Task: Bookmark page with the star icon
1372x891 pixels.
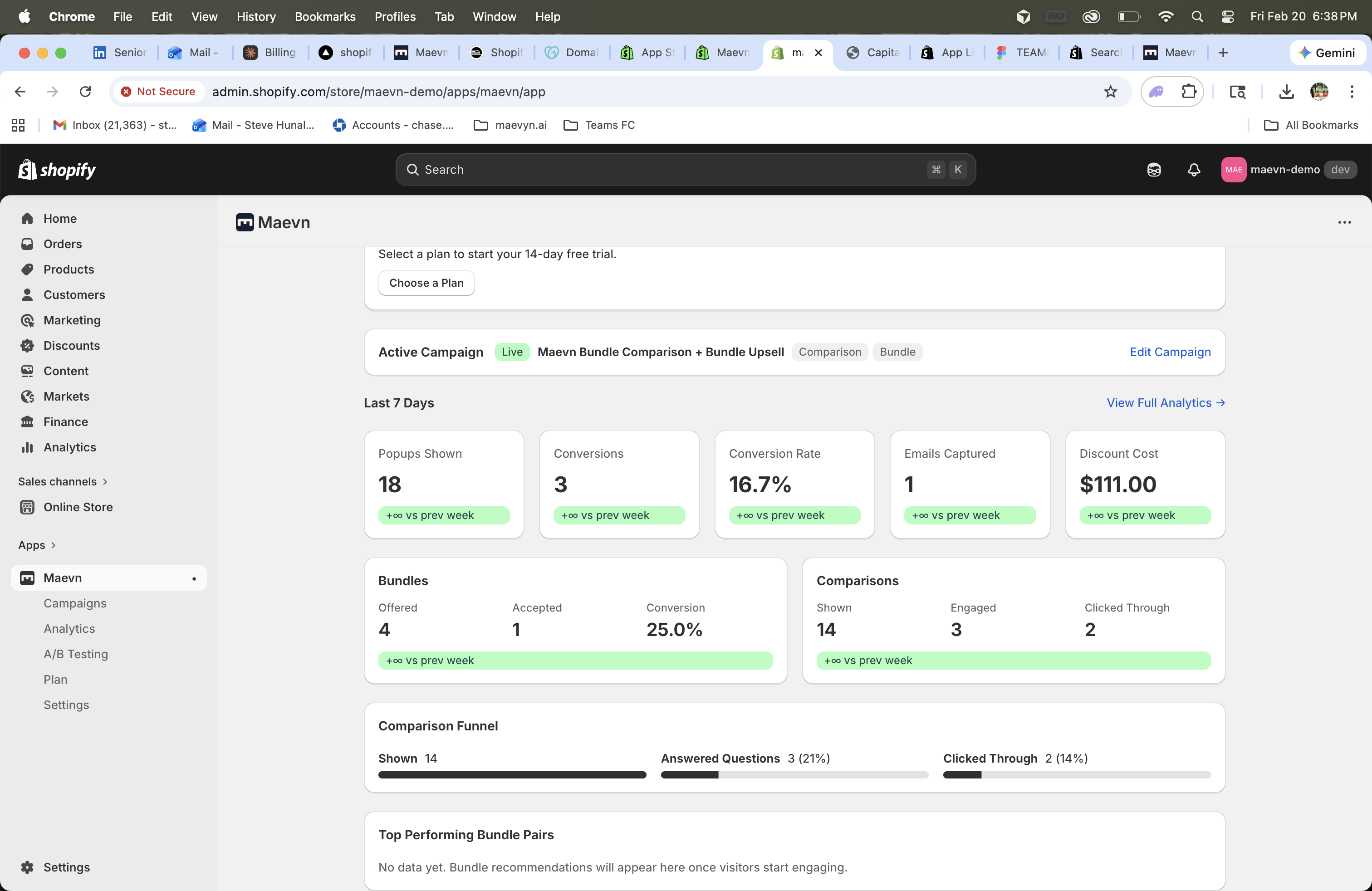Action: pyautogui.click(x=1110, y=92)
